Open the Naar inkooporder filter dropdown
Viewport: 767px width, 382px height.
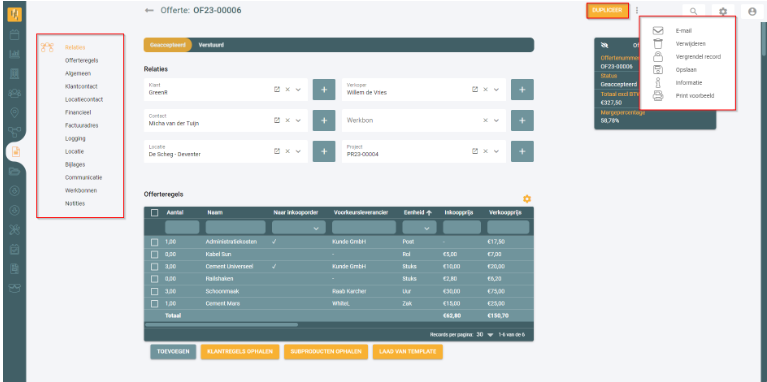(x=299, y=227)
